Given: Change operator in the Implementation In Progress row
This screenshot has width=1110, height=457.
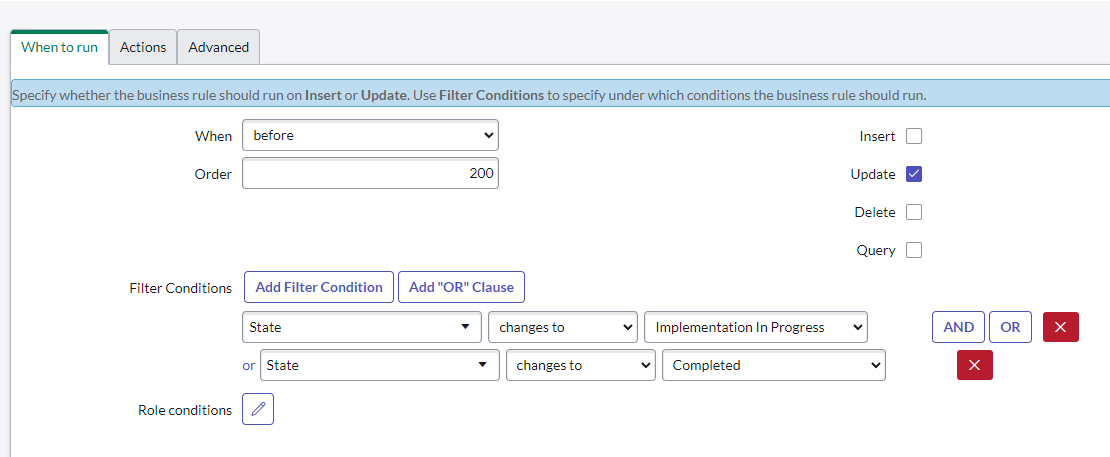Looking at the screenshot, I should click(x=563, y=327).
